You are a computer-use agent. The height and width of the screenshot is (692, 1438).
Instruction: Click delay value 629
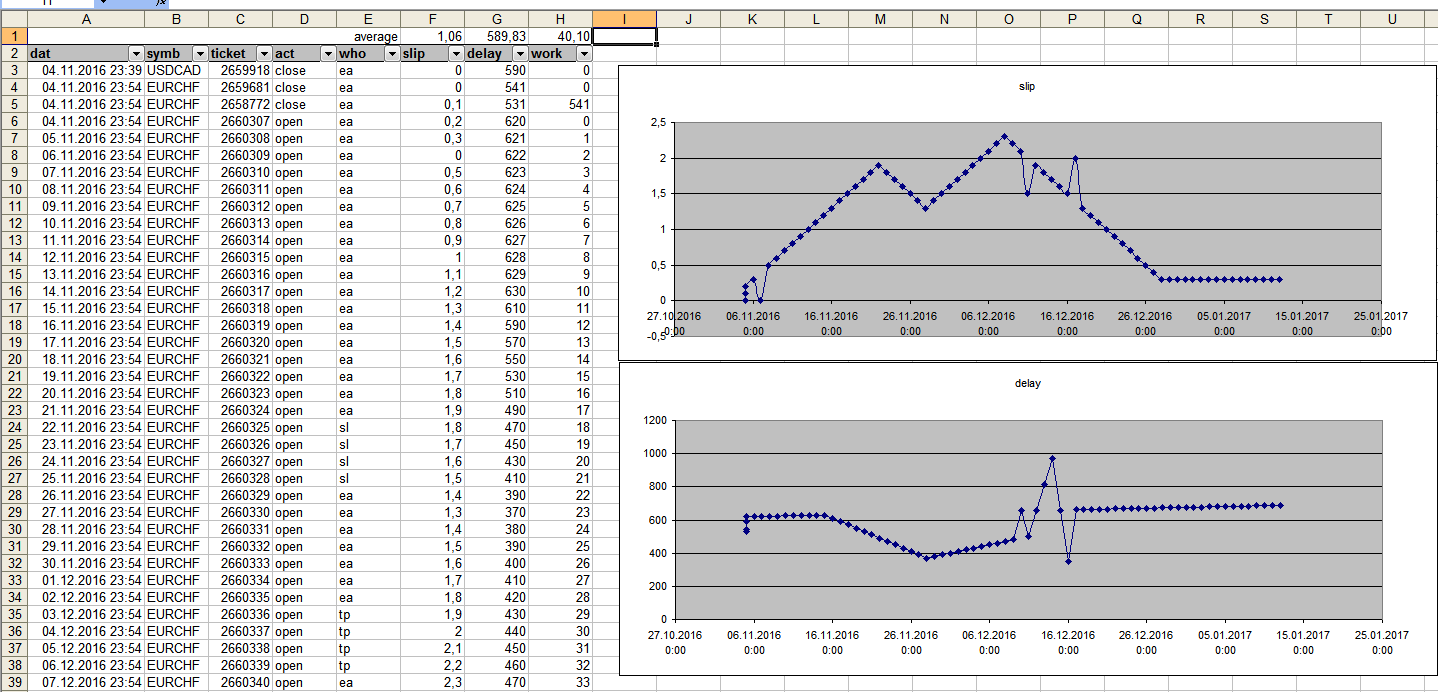click(496, 274)
